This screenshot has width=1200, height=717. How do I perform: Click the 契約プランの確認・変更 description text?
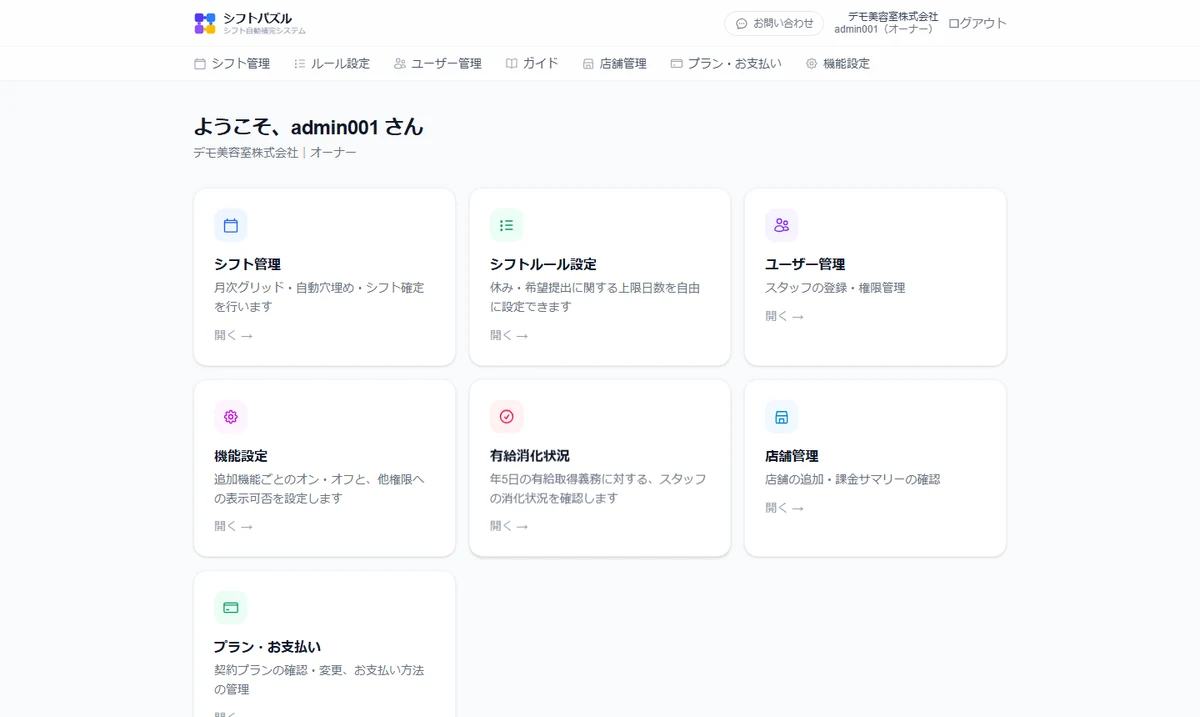[319, 679]
